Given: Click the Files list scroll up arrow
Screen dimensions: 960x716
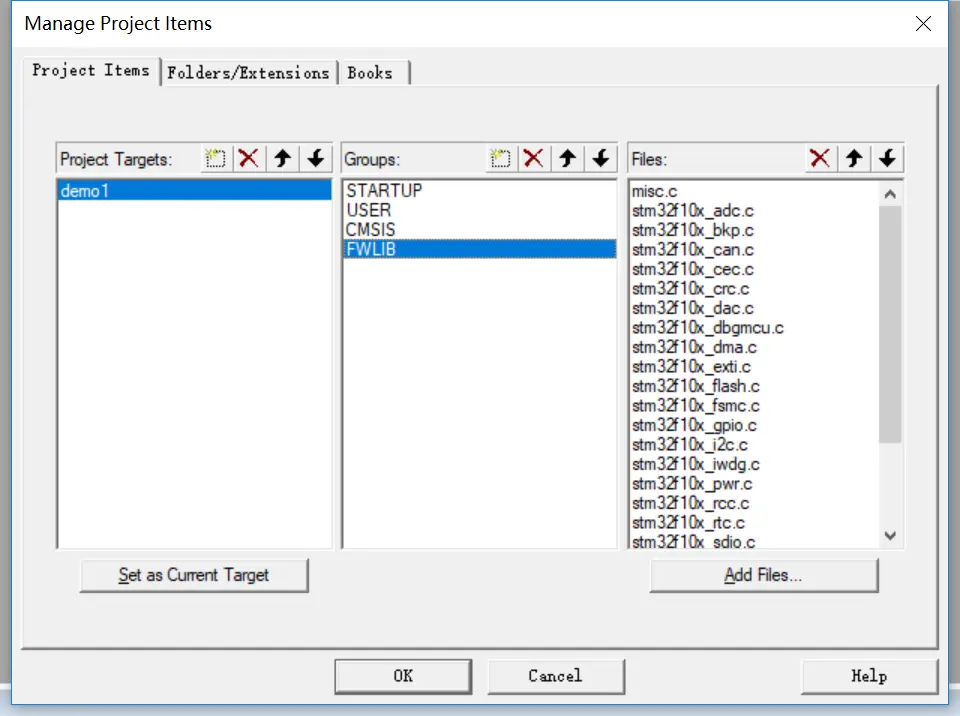Looking at the screenshot, I should coord(890,194).
